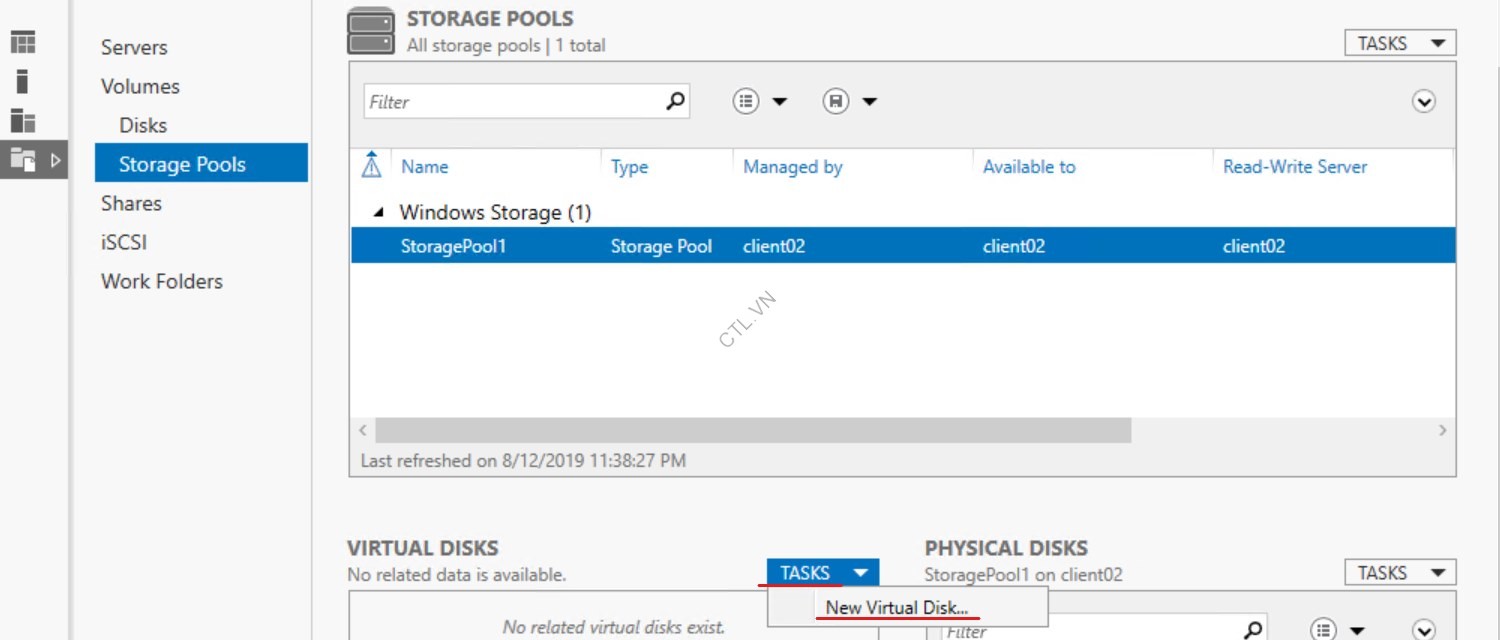
Task: Click the filter criteria list icon
Action: [745, 101]
